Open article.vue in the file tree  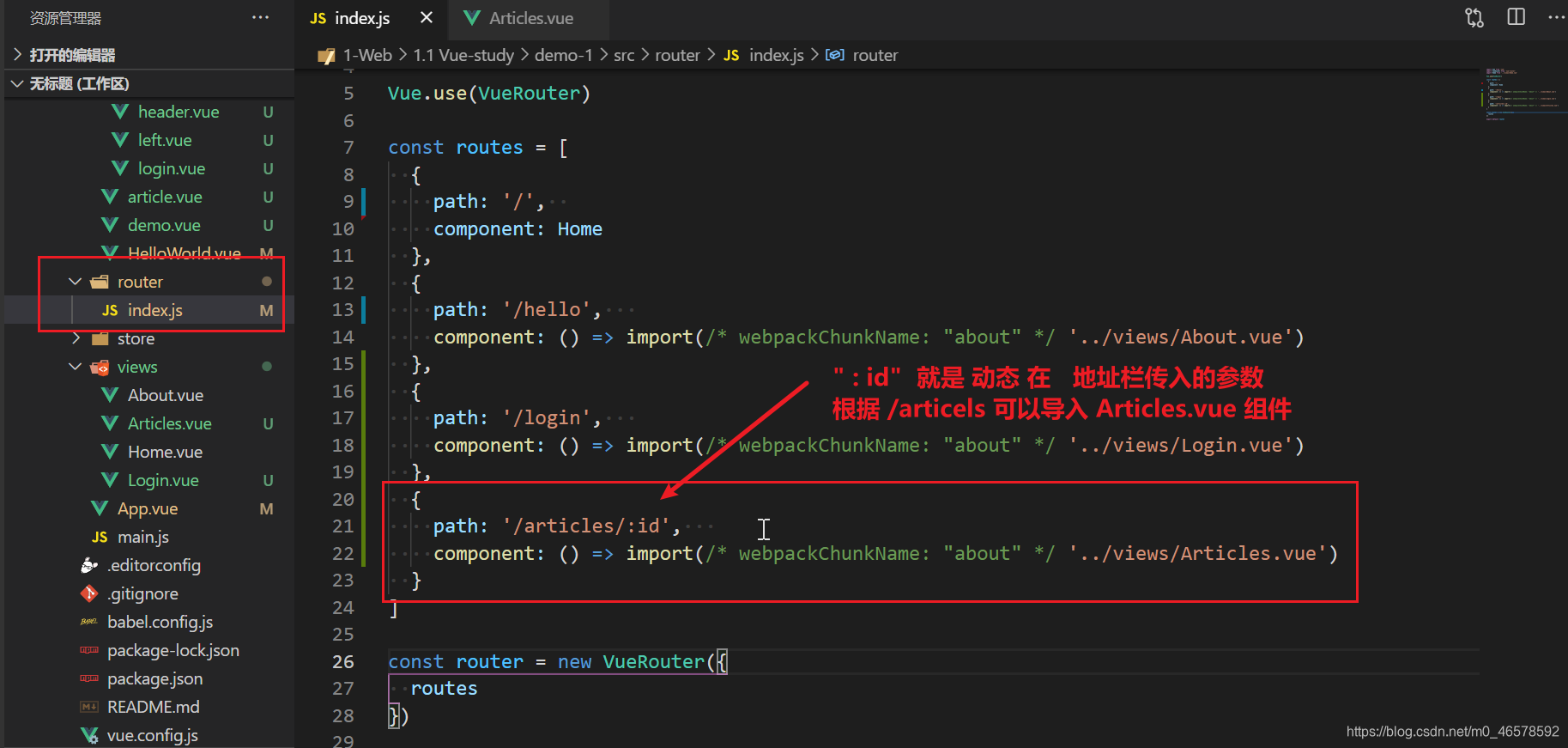point(165,197)
